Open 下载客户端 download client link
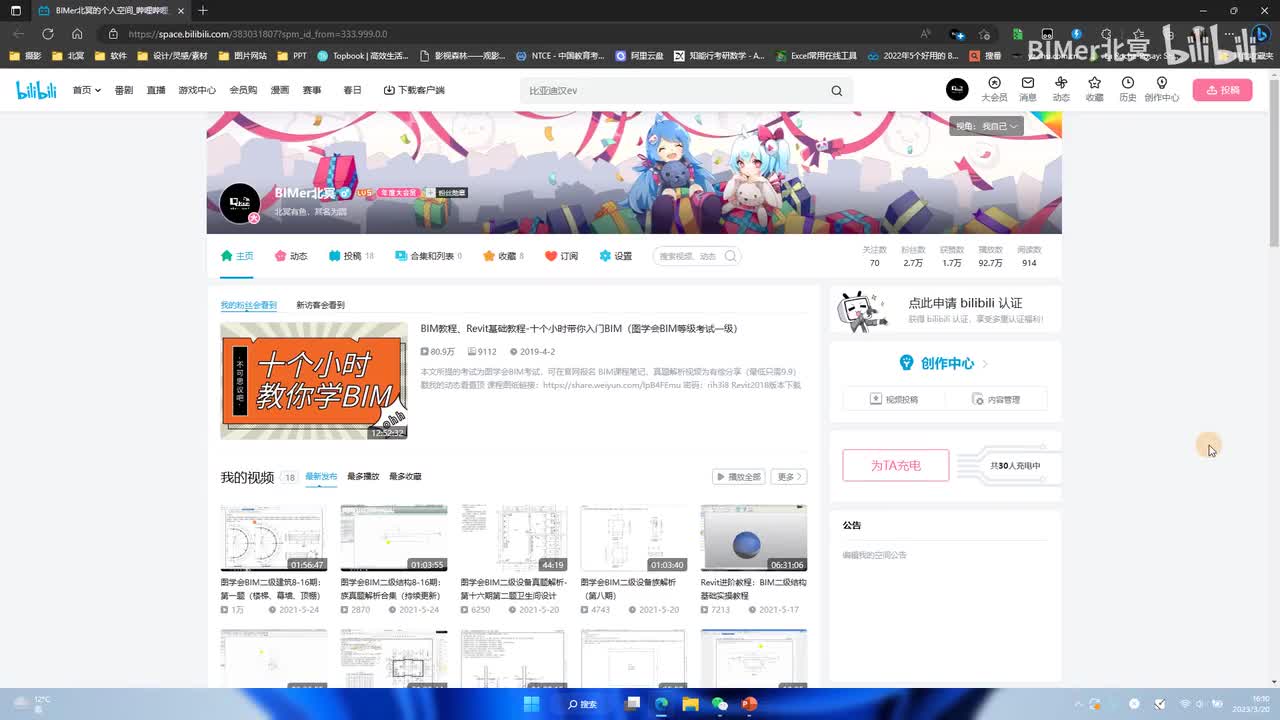Image resolution: width=1280 pixels, height=720 pixels. click(x=414, y=90)
